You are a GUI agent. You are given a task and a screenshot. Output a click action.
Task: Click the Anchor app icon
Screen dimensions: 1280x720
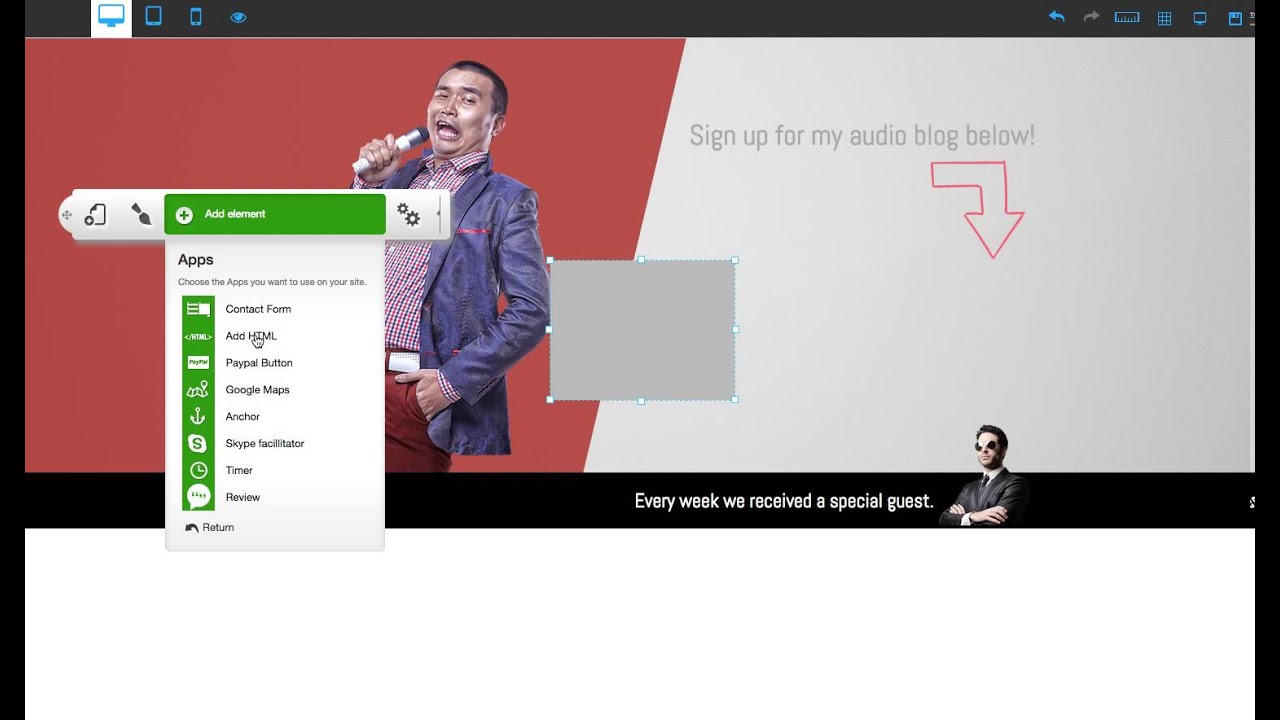pos(198,417)
